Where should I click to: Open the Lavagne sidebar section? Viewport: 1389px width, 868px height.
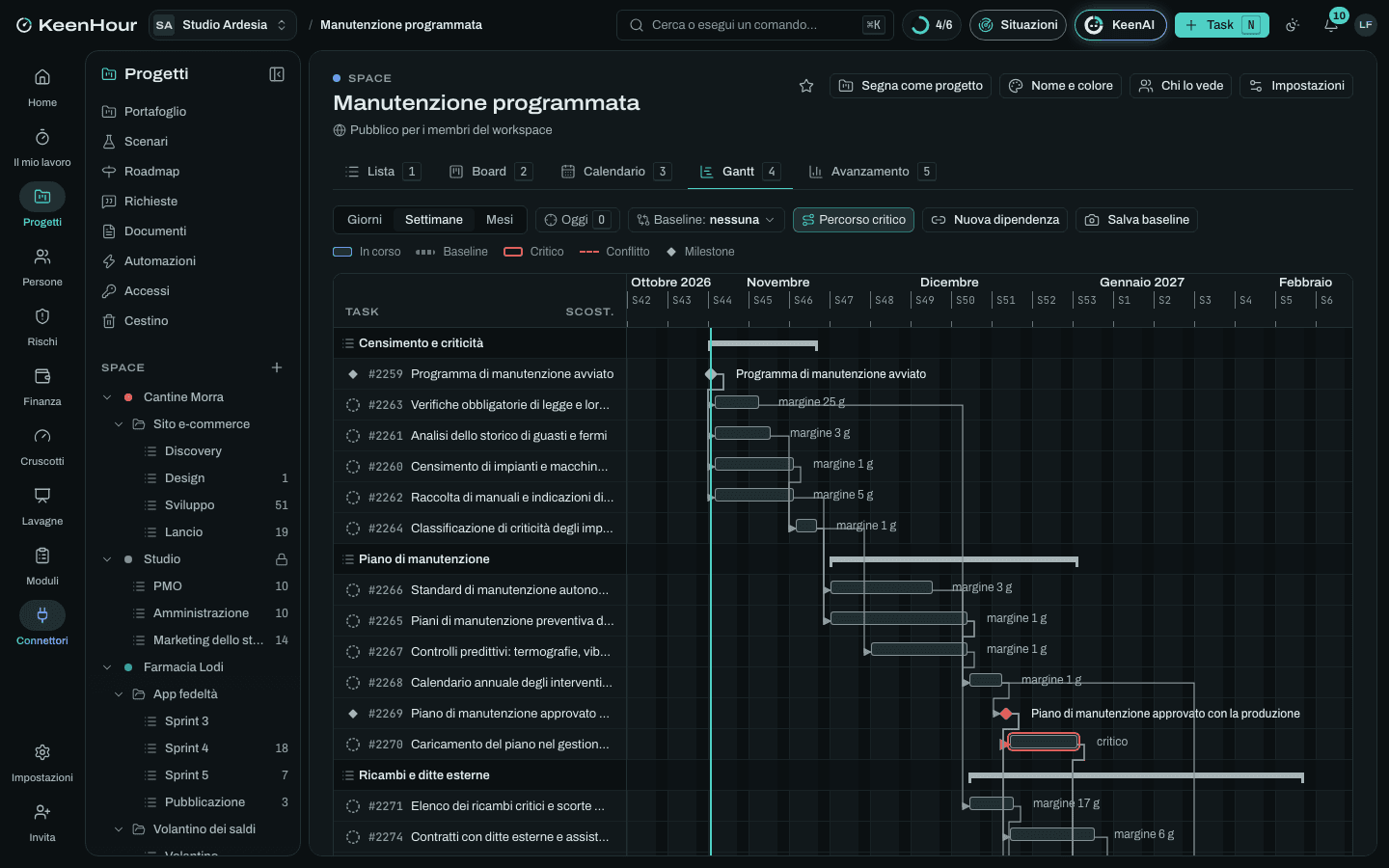[42, 505]
